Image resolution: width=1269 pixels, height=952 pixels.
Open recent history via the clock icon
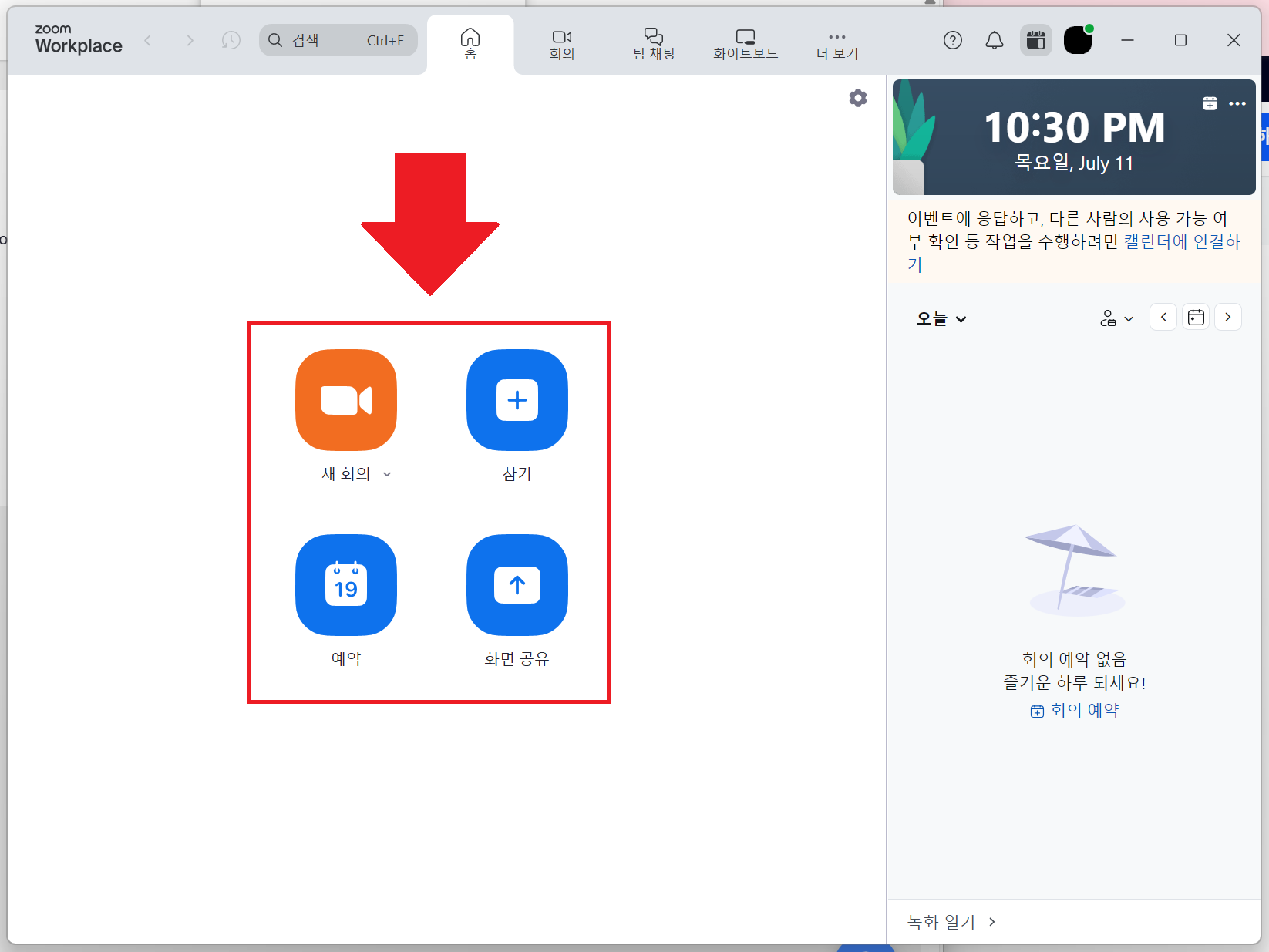230,40
